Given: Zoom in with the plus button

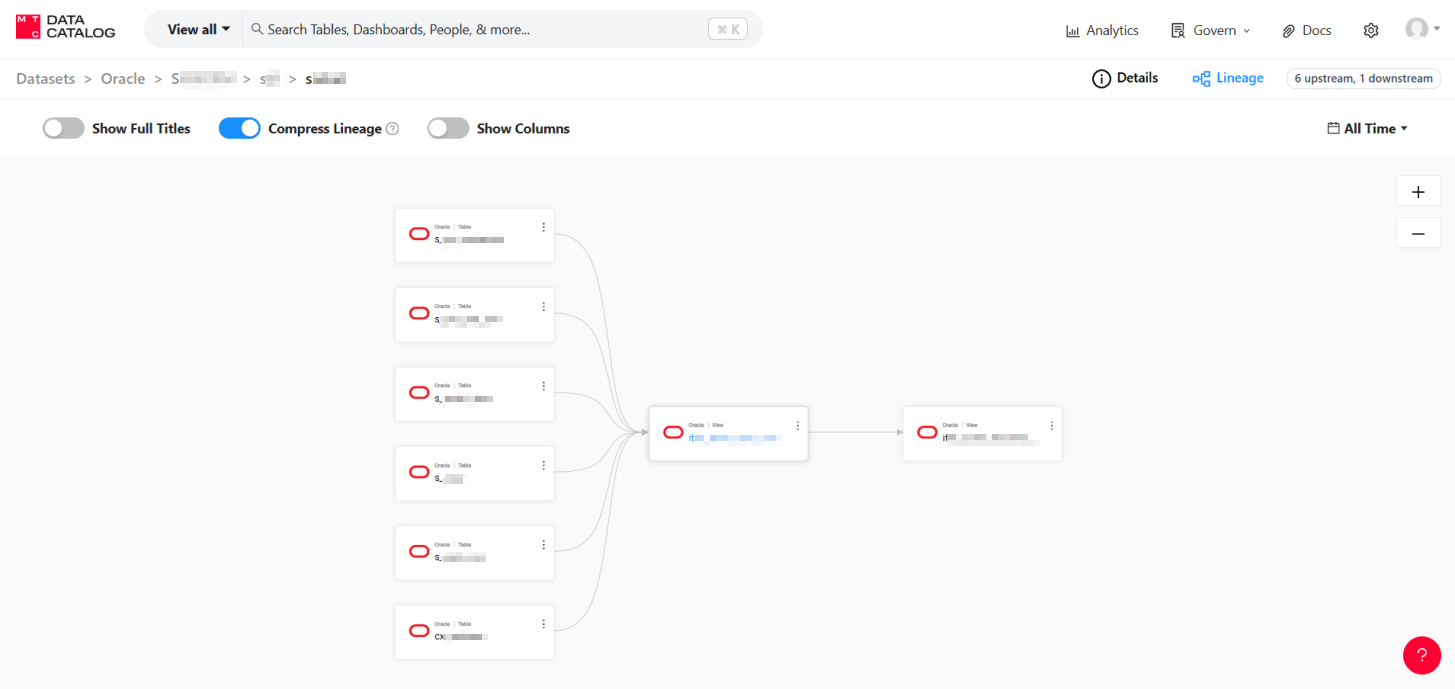Looking at the screenshot, I should coord(1417,192).
